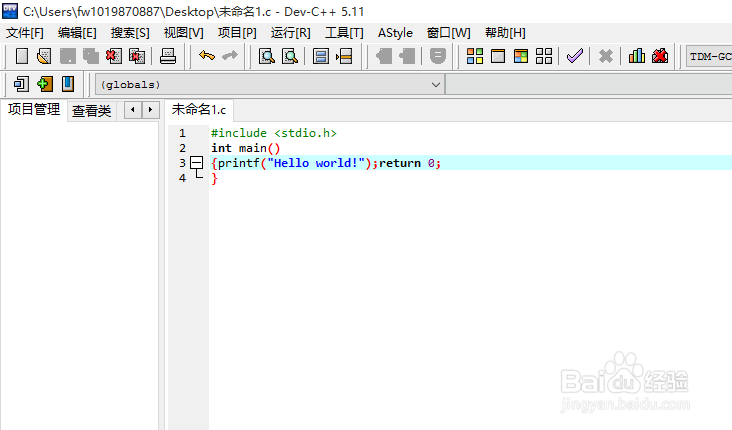Open the AStyle menu
The width and height of the screenshot is (732, 430).
[x=395, y=33]
